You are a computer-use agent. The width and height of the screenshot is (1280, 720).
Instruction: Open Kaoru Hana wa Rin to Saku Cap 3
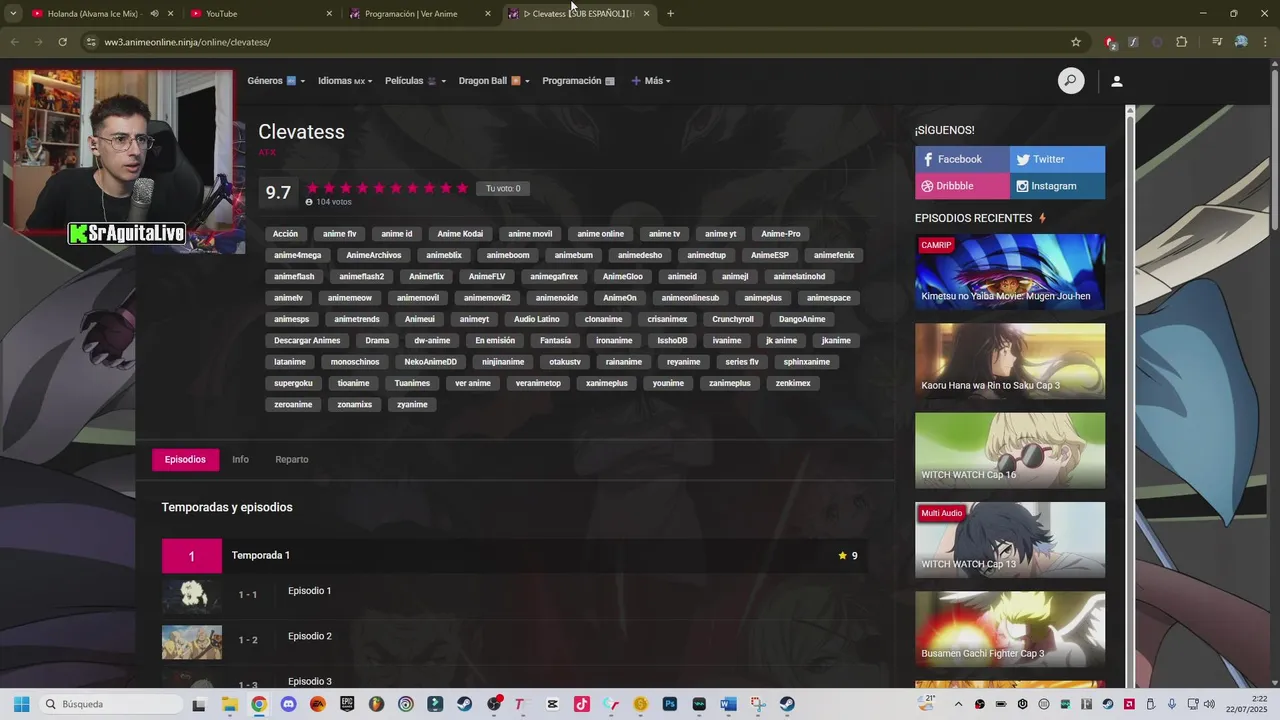1010,361
